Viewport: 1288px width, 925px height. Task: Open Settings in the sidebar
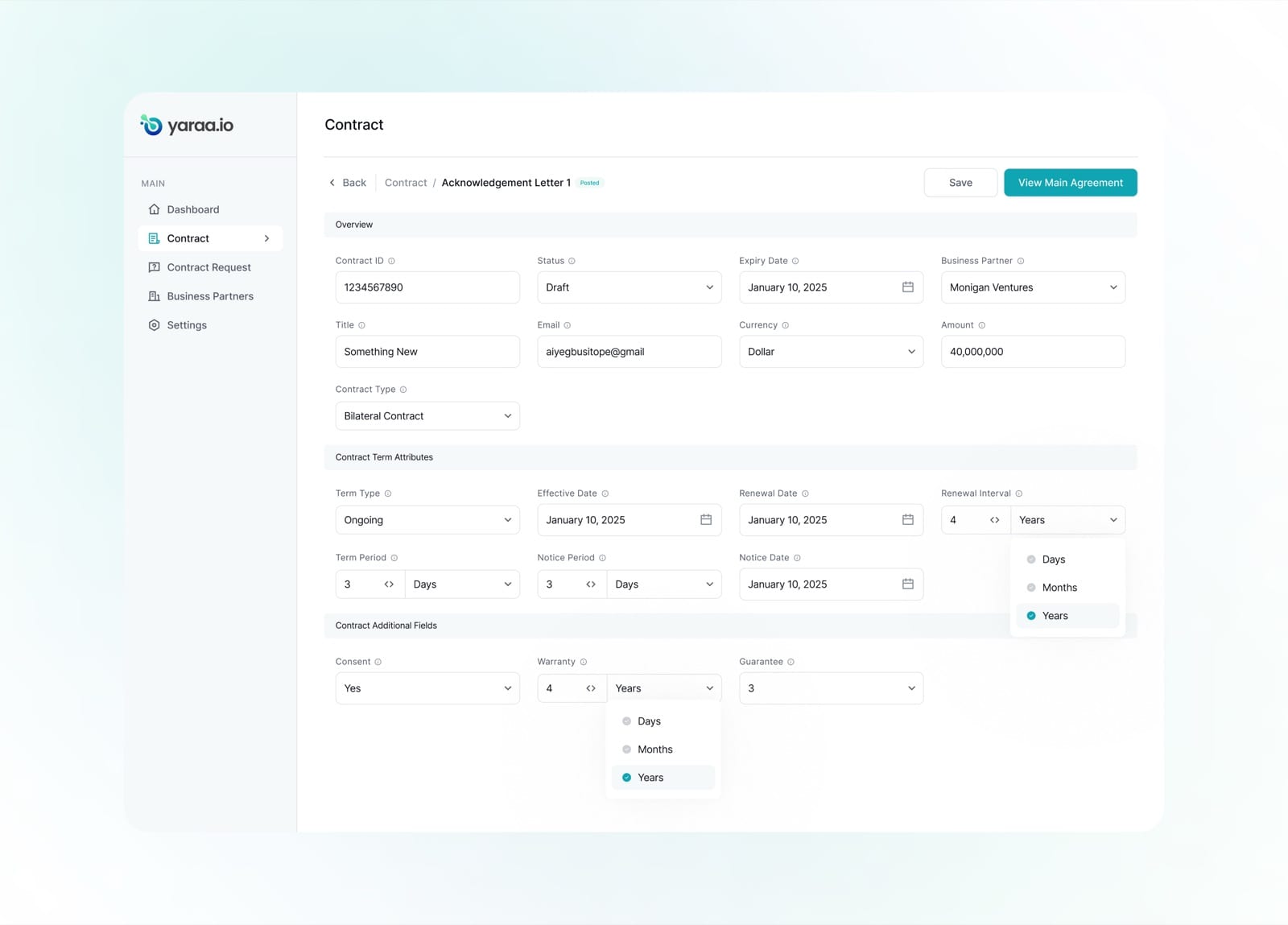(x=210, y=325)
